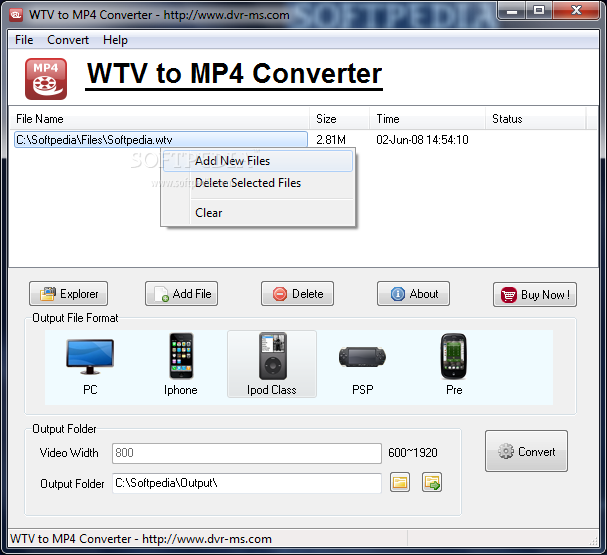
Task: Select the Softpedia.wtv file row
Action: (x=161, y=140)
